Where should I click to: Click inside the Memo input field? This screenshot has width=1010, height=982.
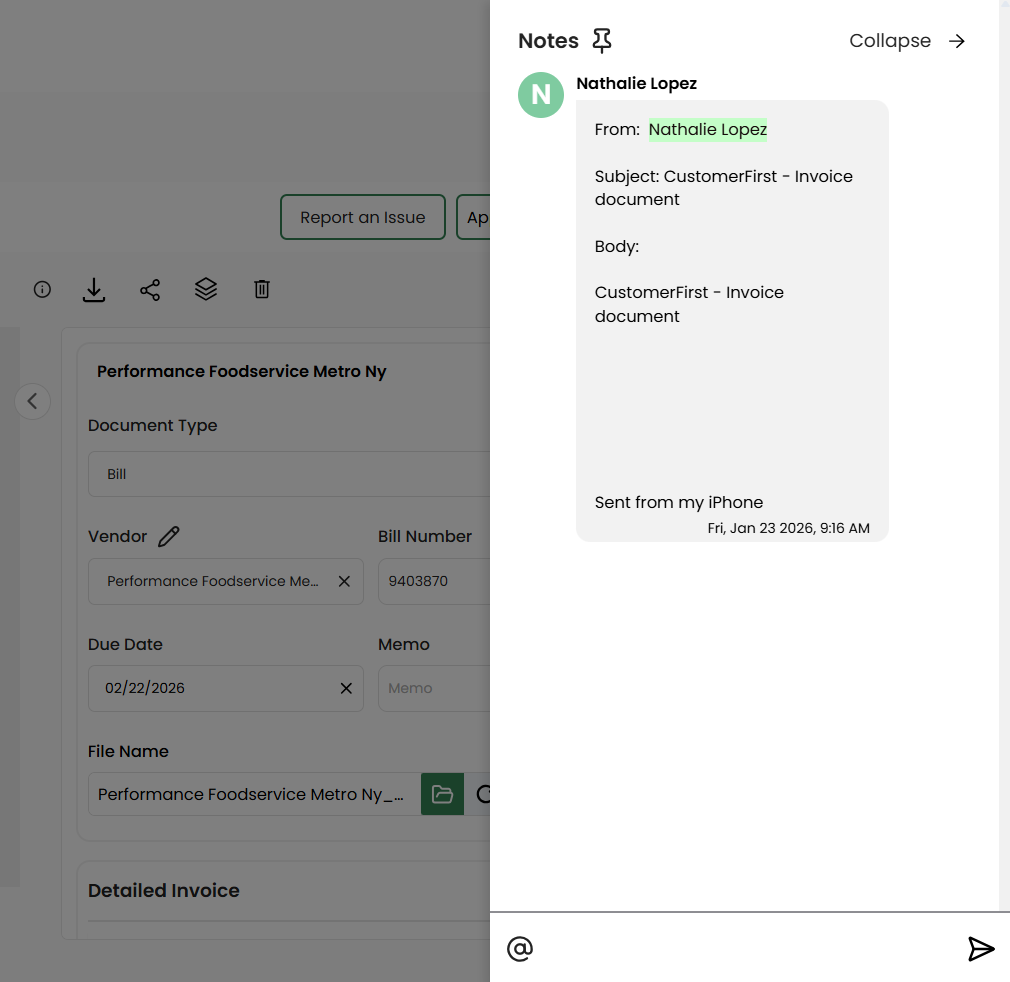tap(440, 688)
